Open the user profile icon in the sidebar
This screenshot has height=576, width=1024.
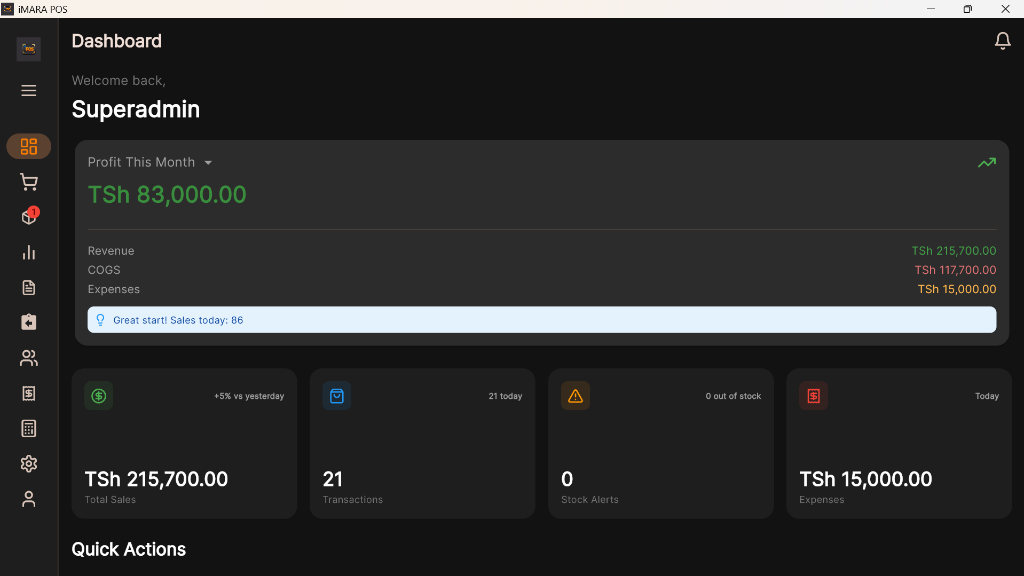click(29, 499)
